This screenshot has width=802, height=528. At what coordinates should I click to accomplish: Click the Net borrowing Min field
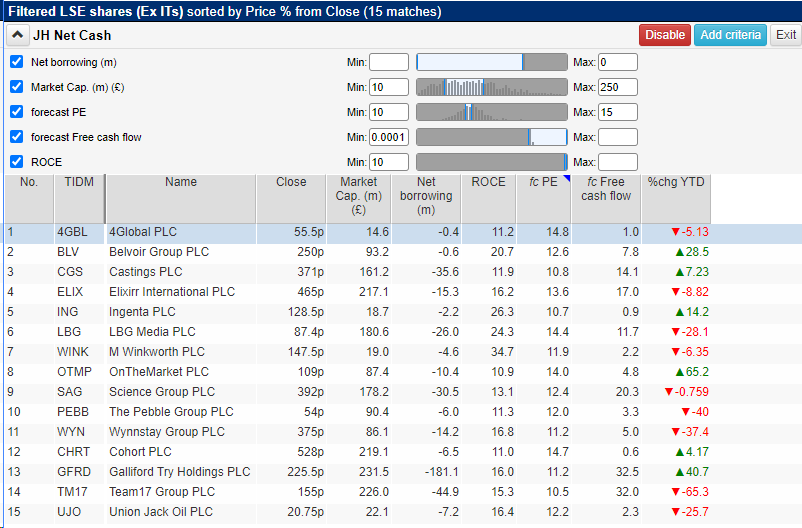coord(389,62)
